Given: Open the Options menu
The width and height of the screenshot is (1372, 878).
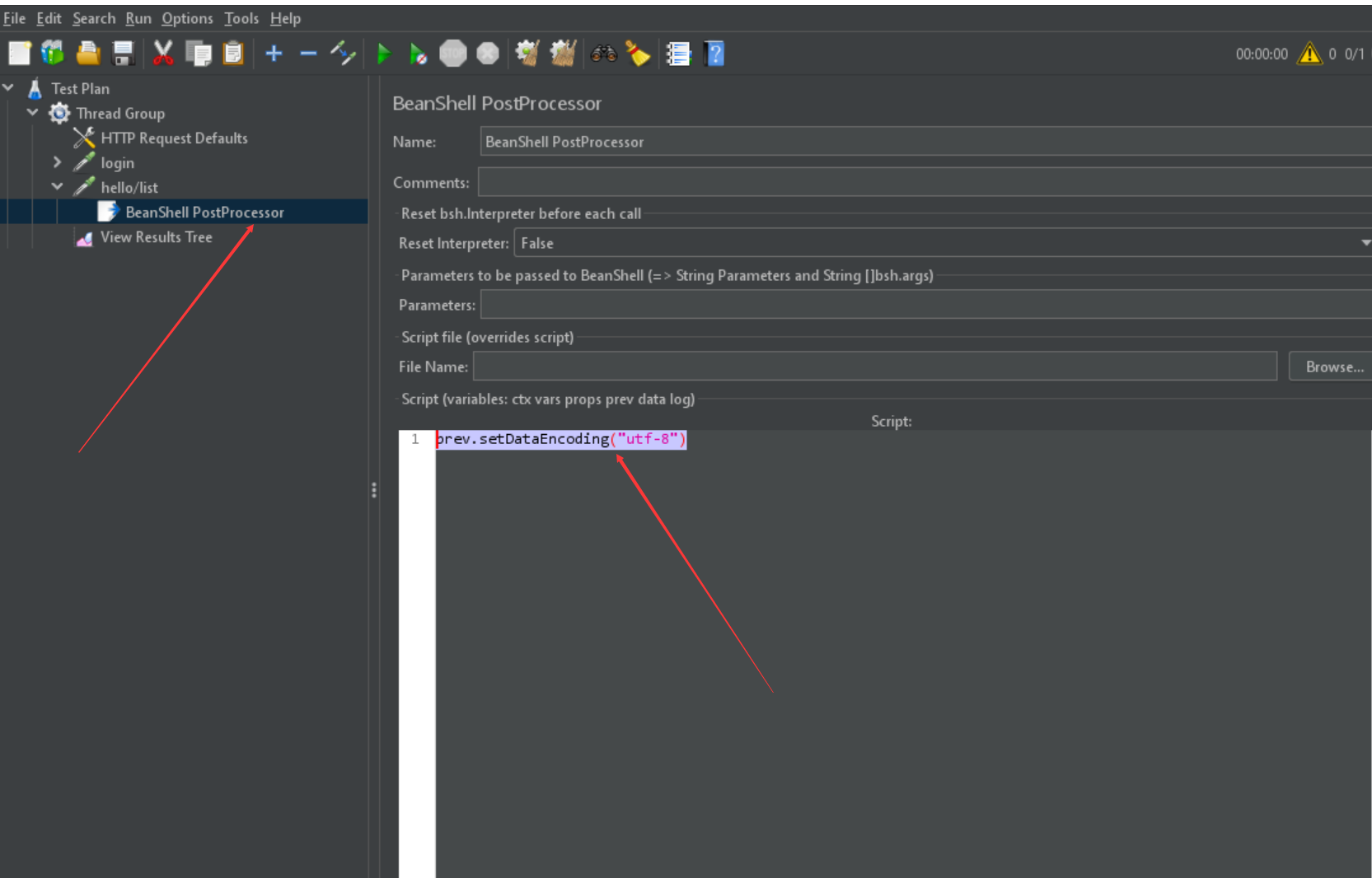Looking at the screenshot, I should pyautogui.click(x=187, y=18).
